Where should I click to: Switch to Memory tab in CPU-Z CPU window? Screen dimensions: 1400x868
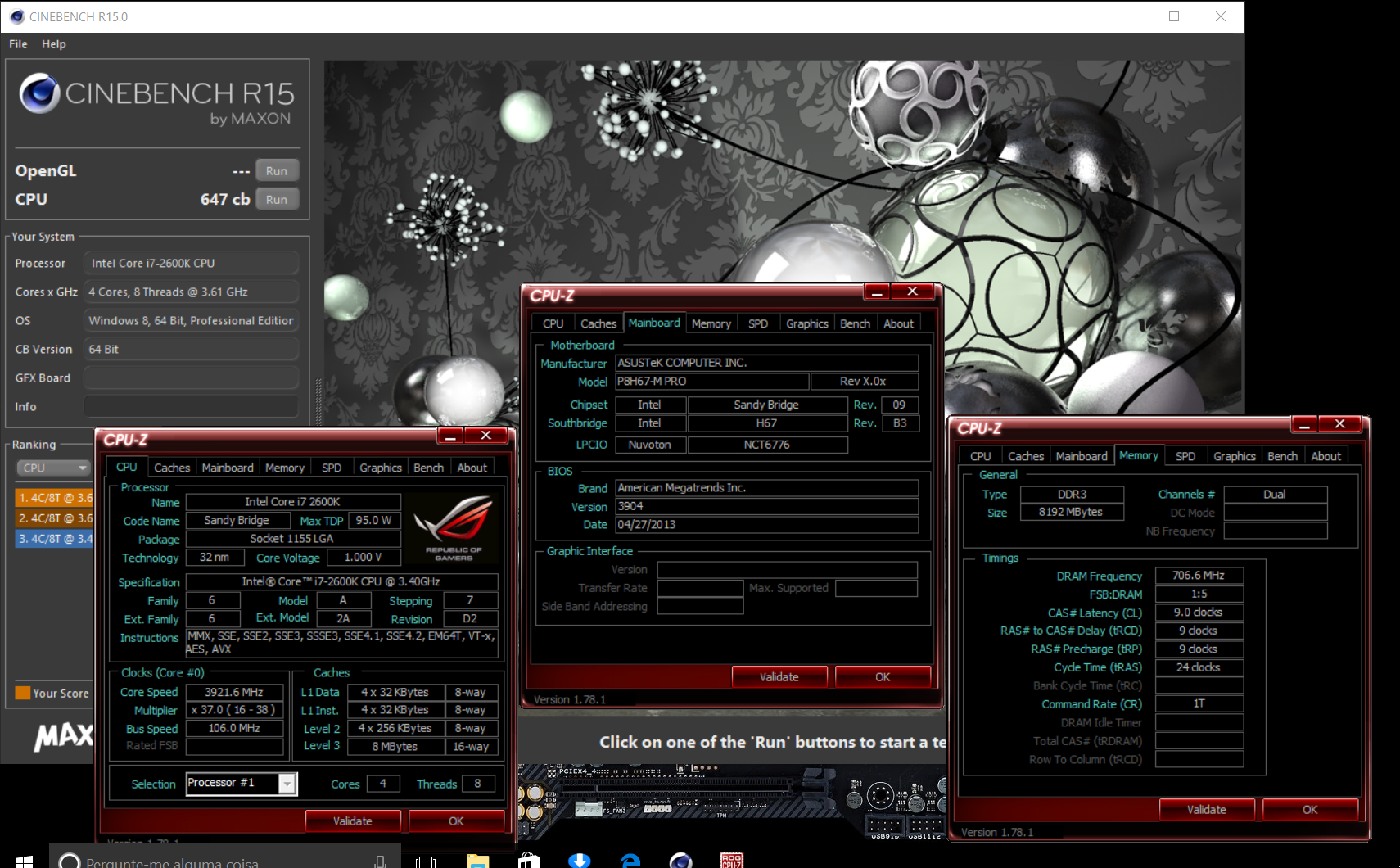pyautogui.click(x=285, y=468)
